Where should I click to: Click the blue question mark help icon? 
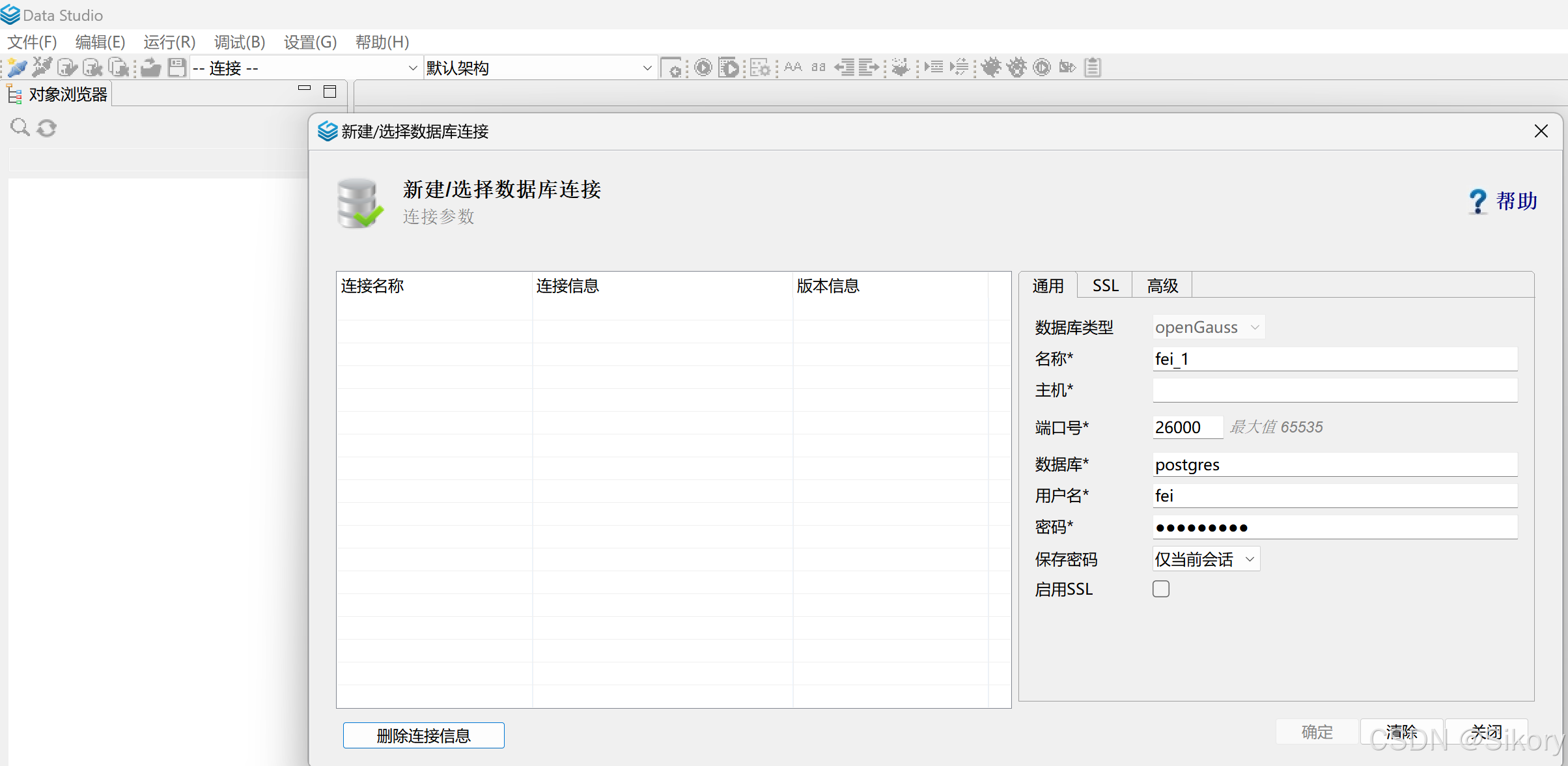1477,201
